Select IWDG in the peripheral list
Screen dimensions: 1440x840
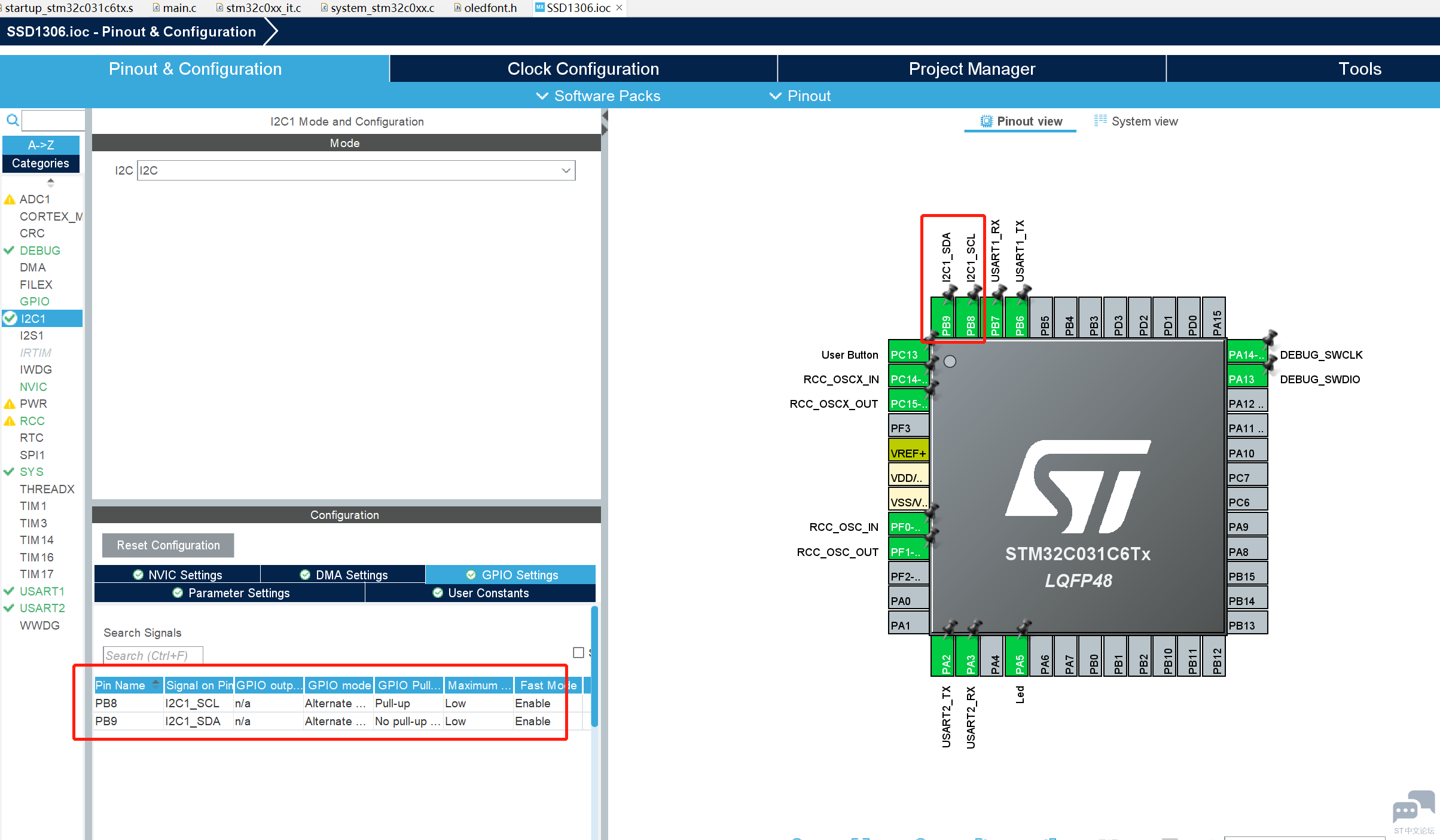click(36, 369)
